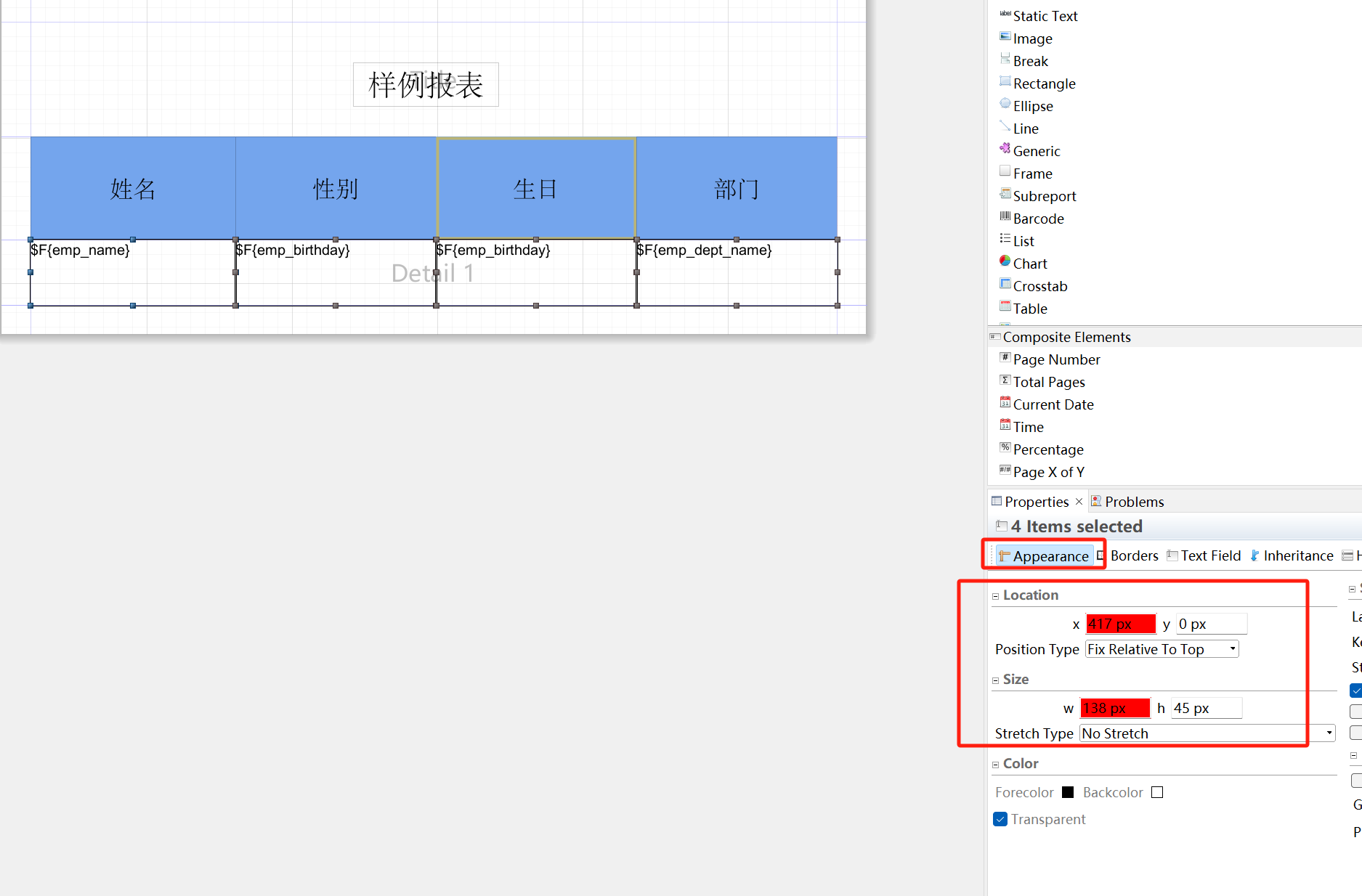Viewport: 1362px width, 896px height.
Task: Click the Ellipse shape icon
Action: pos(1005,104)
